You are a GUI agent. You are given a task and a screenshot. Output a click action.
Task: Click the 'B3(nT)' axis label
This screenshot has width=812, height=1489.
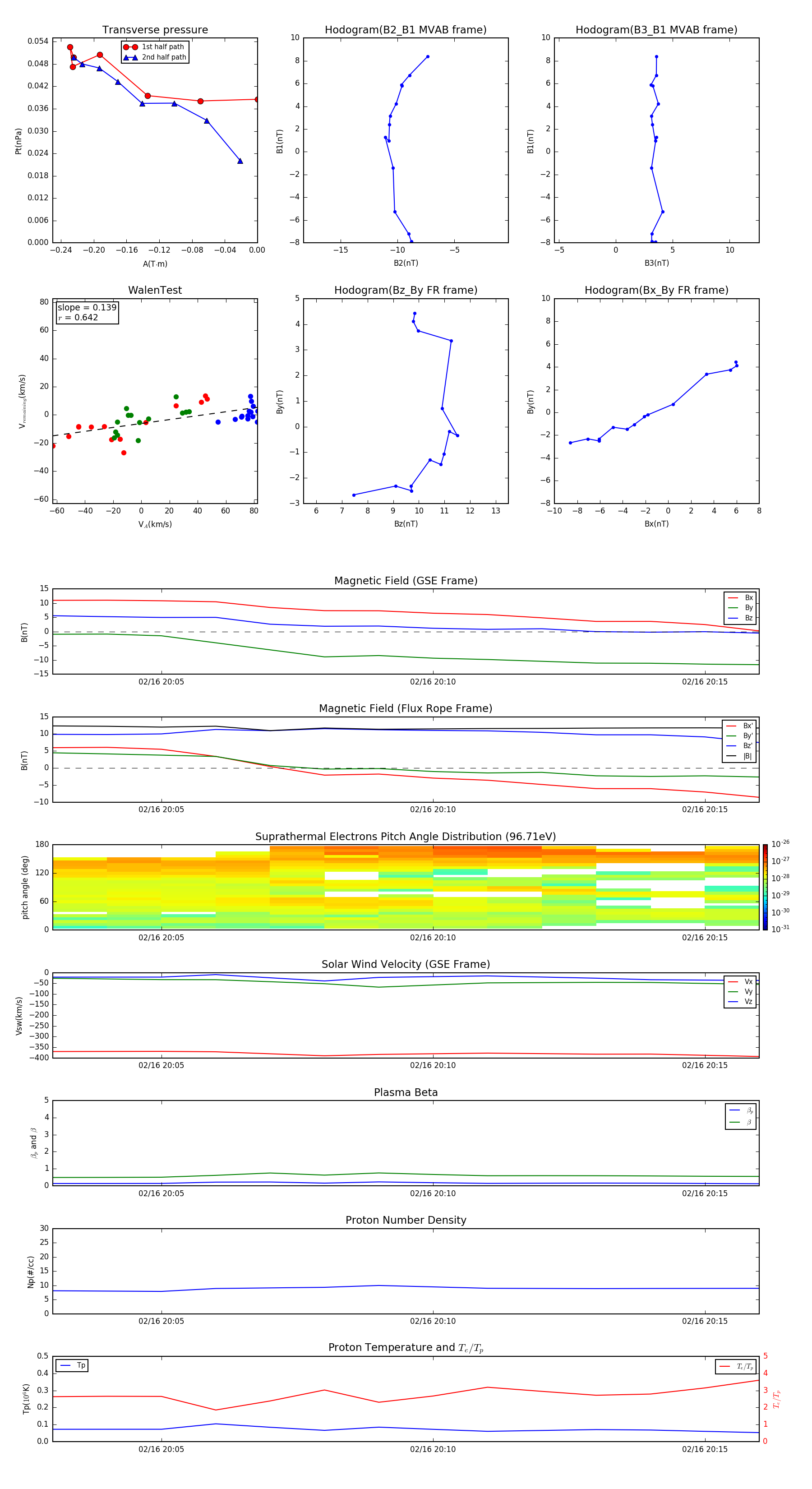pyautogui.click(x=656, y=263)
